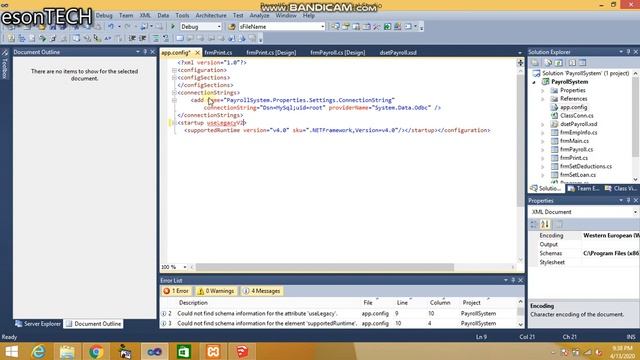640x360 pixels.
Task: Click the Find in Files toolbar icon
Action: tap(232, 27)
